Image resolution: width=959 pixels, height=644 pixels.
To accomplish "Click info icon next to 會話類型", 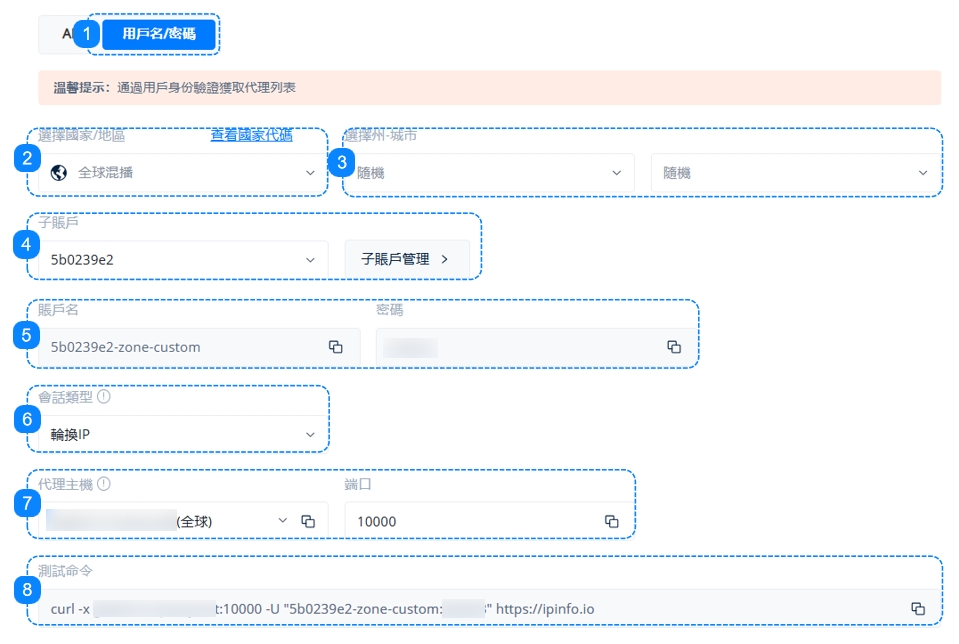I will coord(104,396).
